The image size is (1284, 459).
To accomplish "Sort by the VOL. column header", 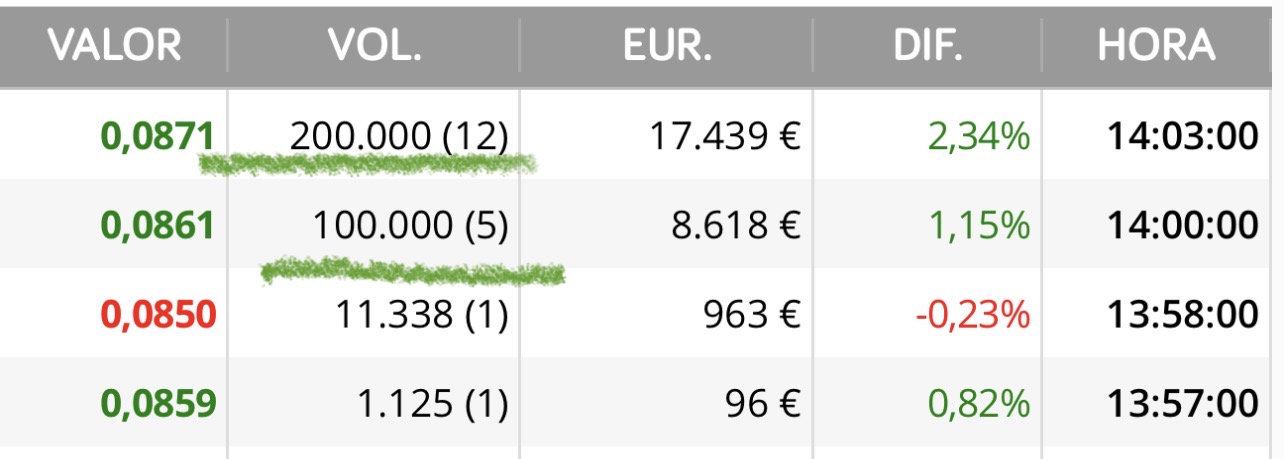I will pos(374,46).
